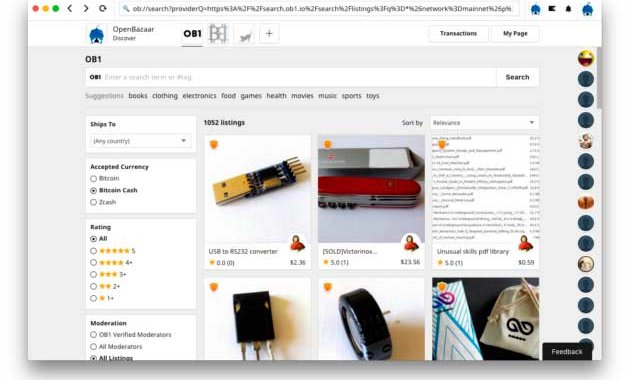Select the 5 star rating filter

[x=93, y=251]
